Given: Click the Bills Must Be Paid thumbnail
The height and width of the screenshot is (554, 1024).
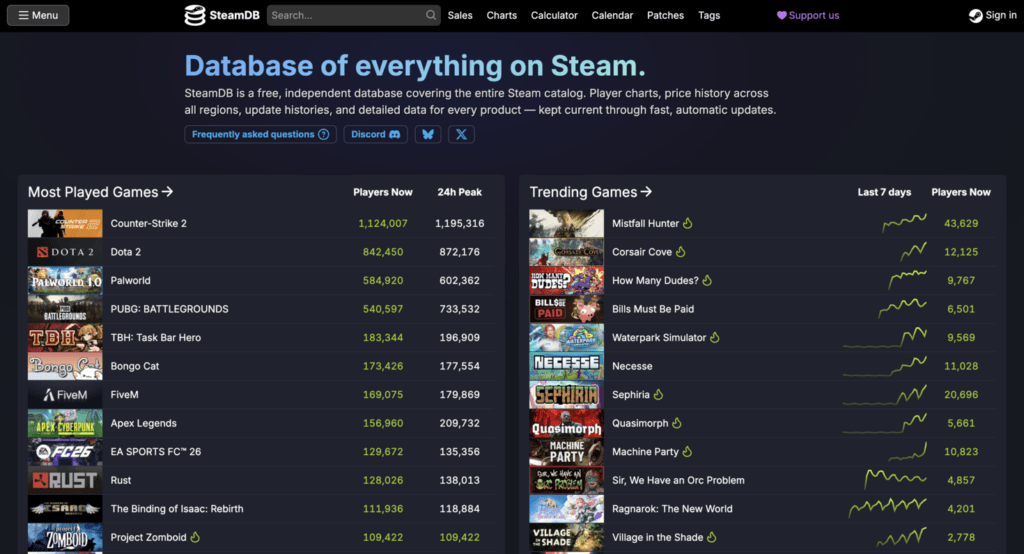Looking at the screenshot, I should (566, 309).
